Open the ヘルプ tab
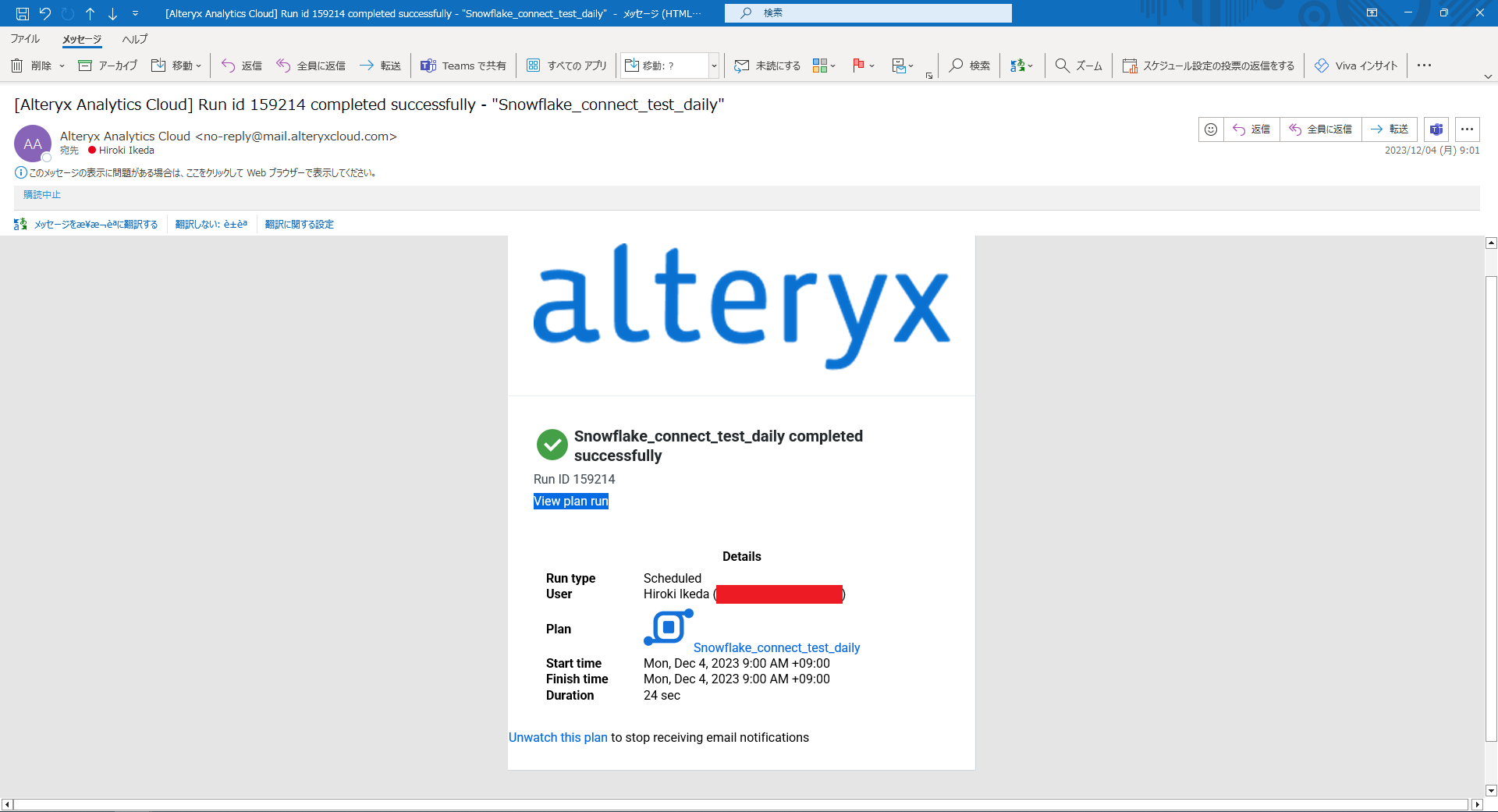The width and height of the screenshot is (1498, 812). 134,39
